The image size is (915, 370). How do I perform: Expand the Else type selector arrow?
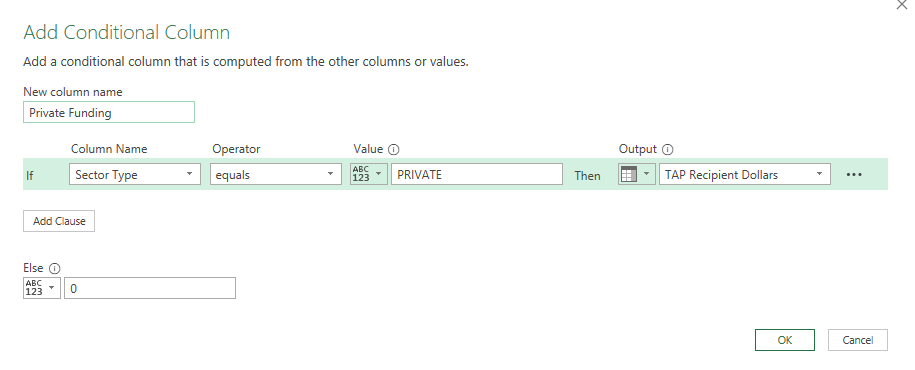[x=51, y=288]
